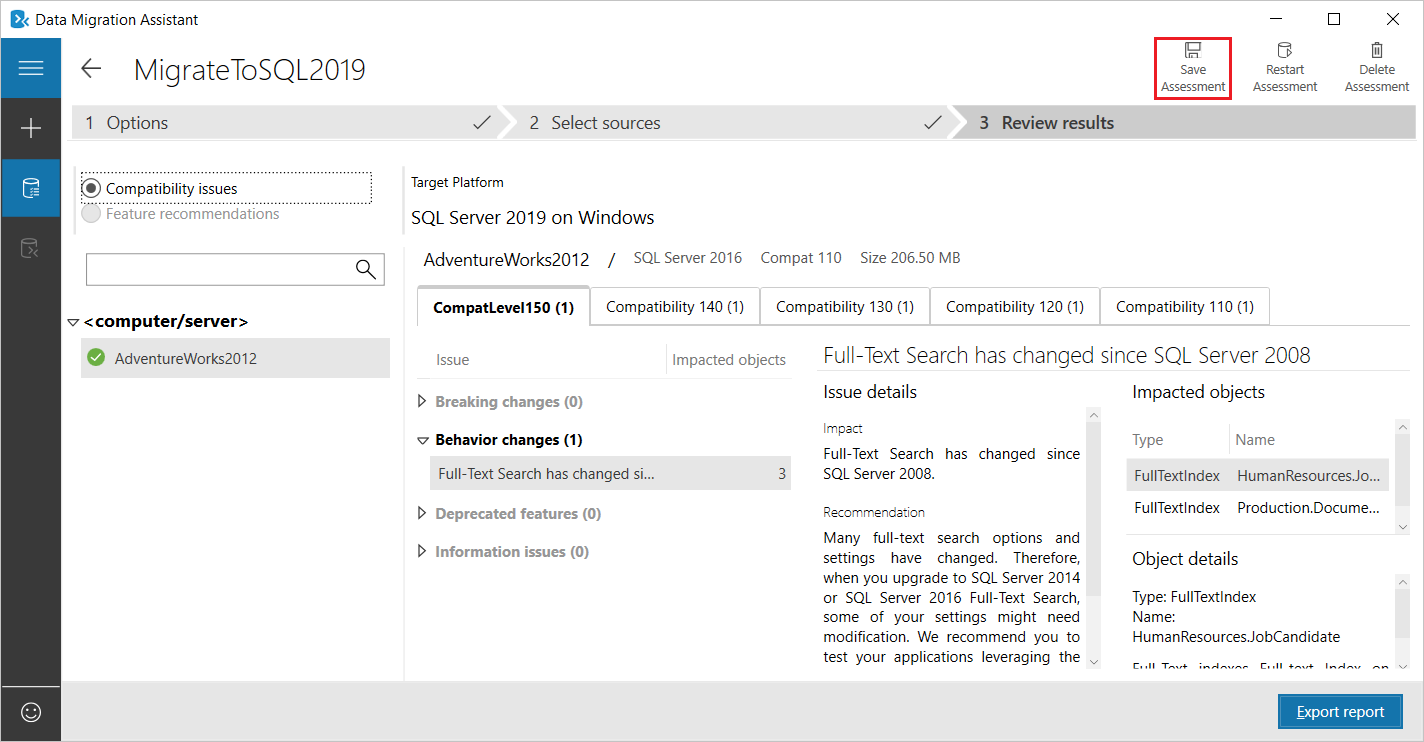
Task: Click Impacted objects list scroll down arrow
Action: pyautogui.click(x=1403, y=526)
